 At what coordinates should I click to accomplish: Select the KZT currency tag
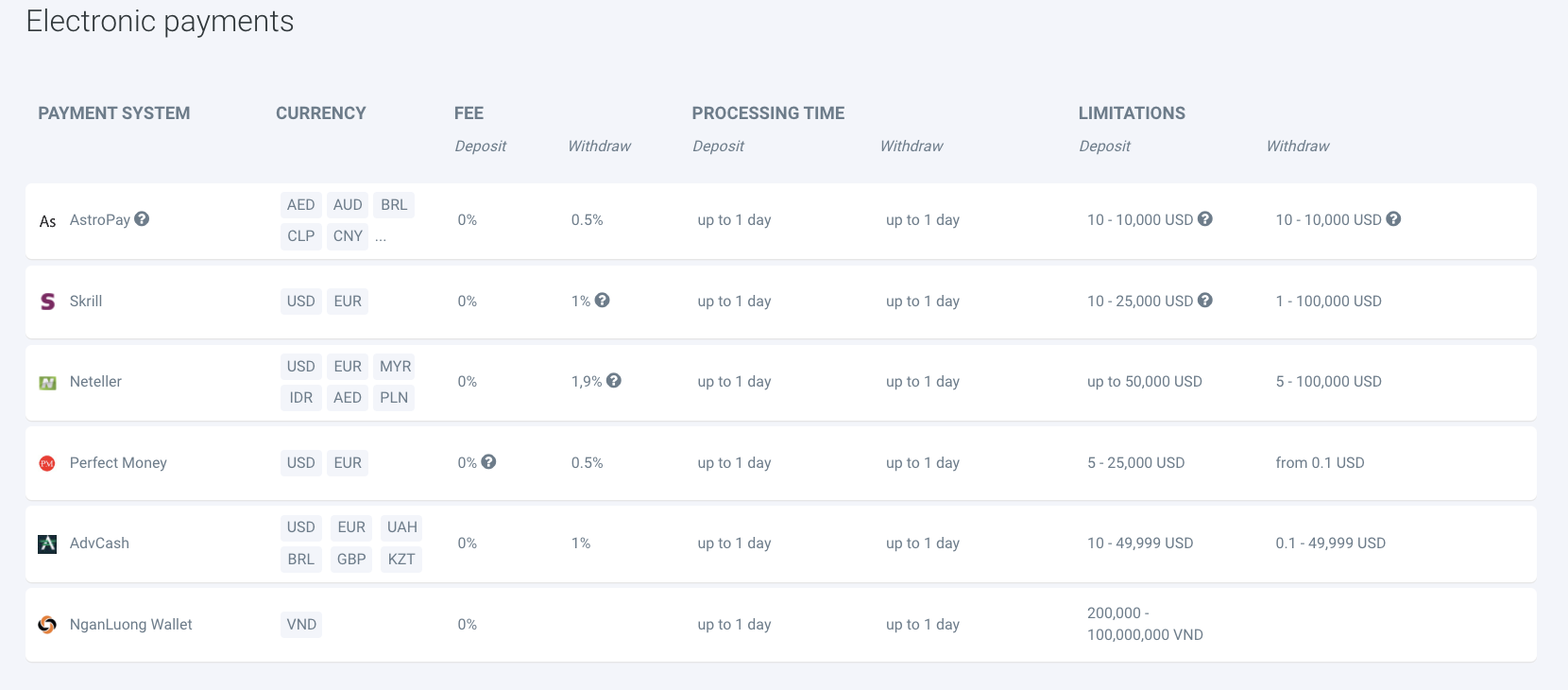pos(401,560)
